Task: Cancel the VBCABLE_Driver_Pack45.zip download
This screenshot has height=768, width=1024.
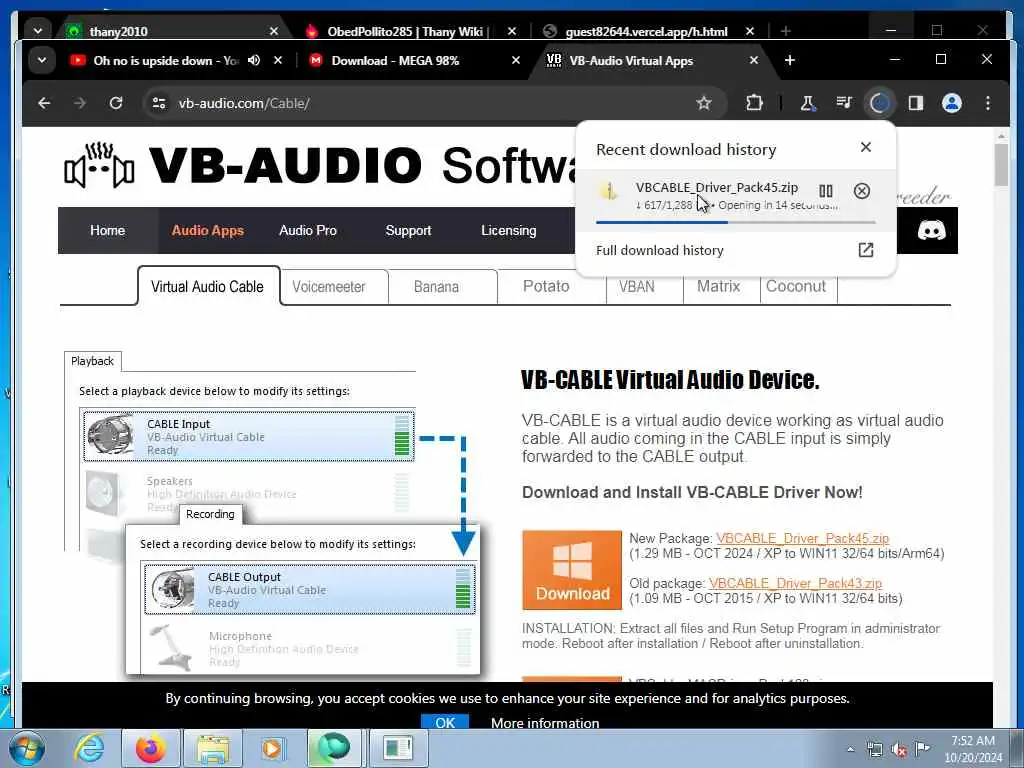Action: [x=861, y=191]
